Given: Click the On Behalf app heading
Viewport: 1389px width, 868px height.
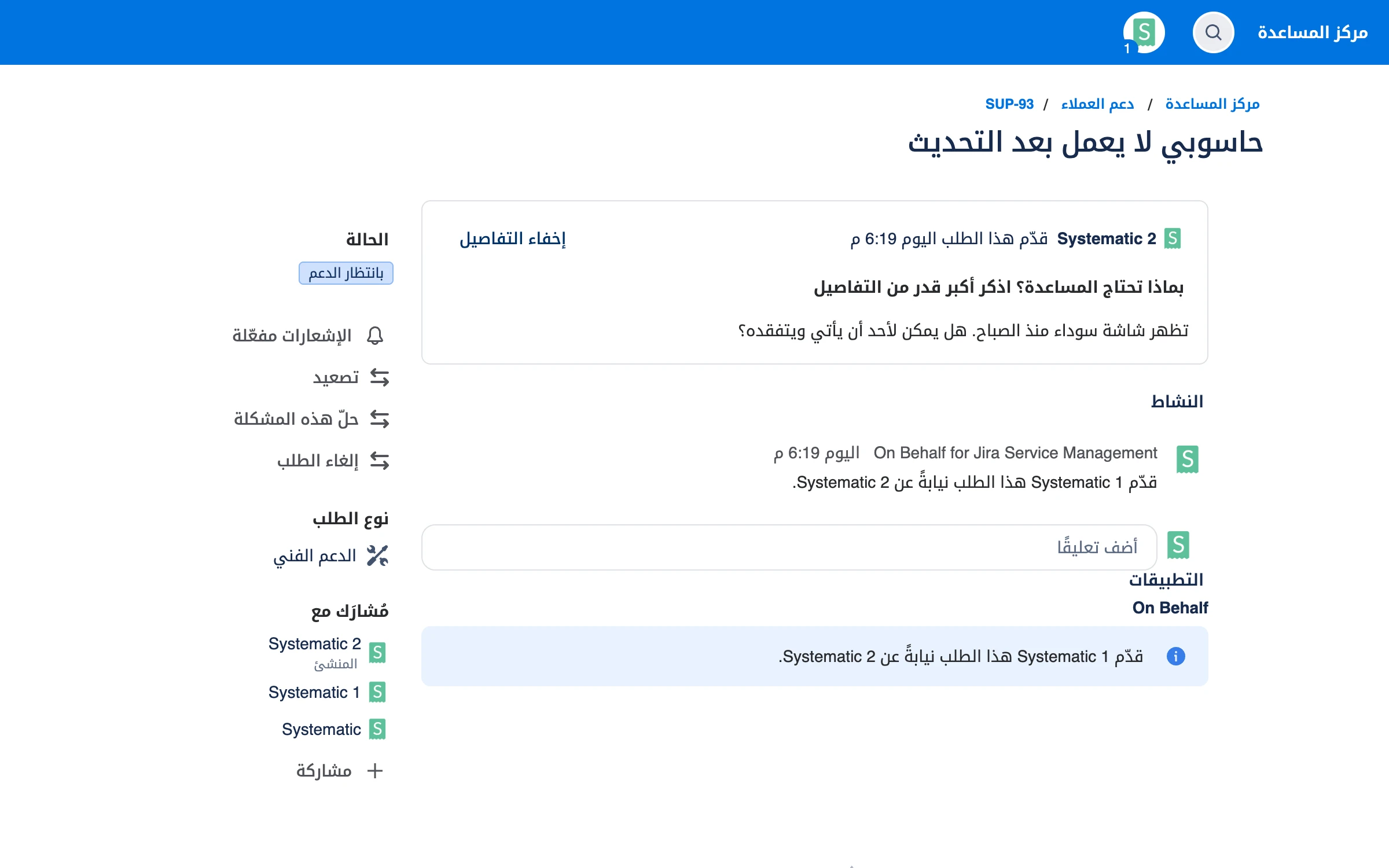Looking at the screenshot, I should (x=1170, y=608).
